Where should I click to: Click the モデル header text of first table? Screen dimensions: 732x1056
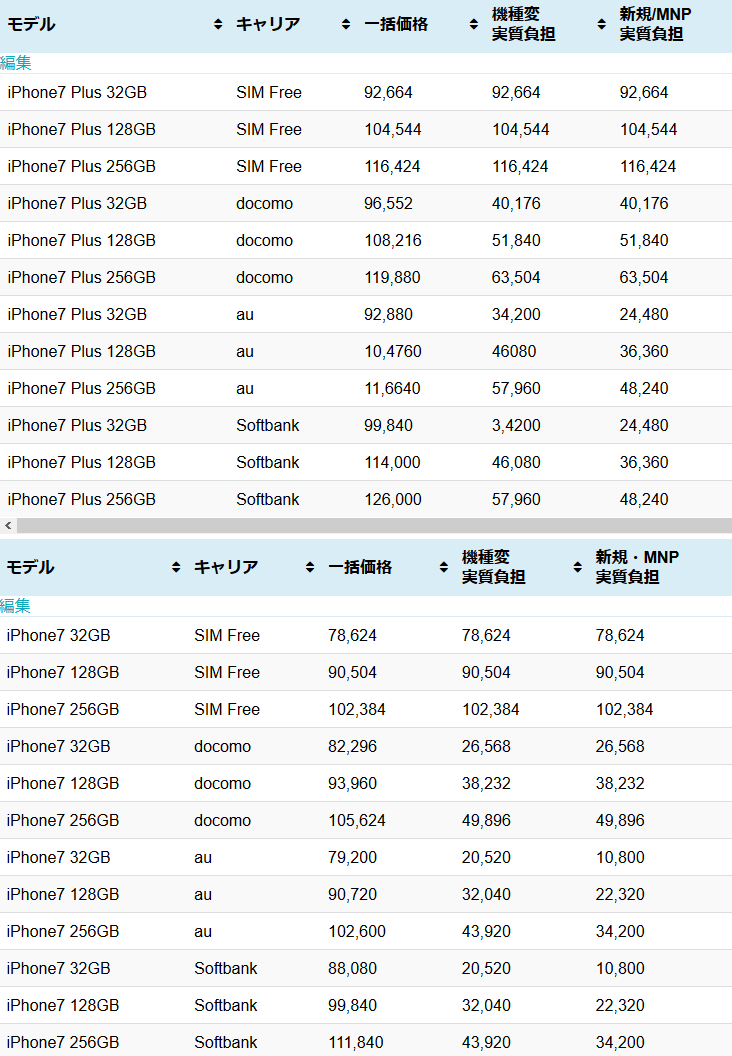point(31,24)
